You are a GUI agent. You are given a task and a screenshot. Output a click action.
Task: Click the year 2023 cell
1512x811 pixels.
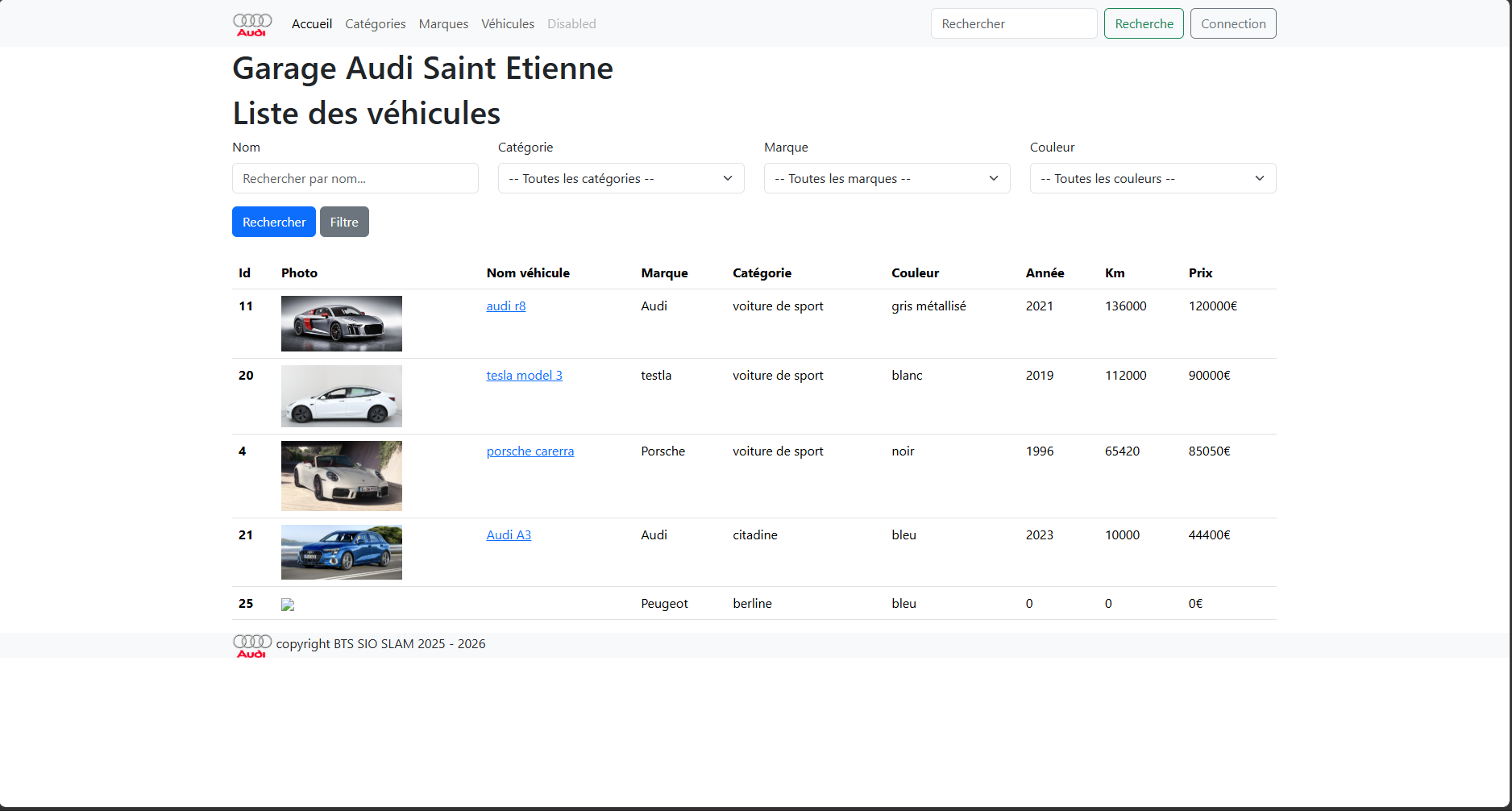tap(1040, 535)
